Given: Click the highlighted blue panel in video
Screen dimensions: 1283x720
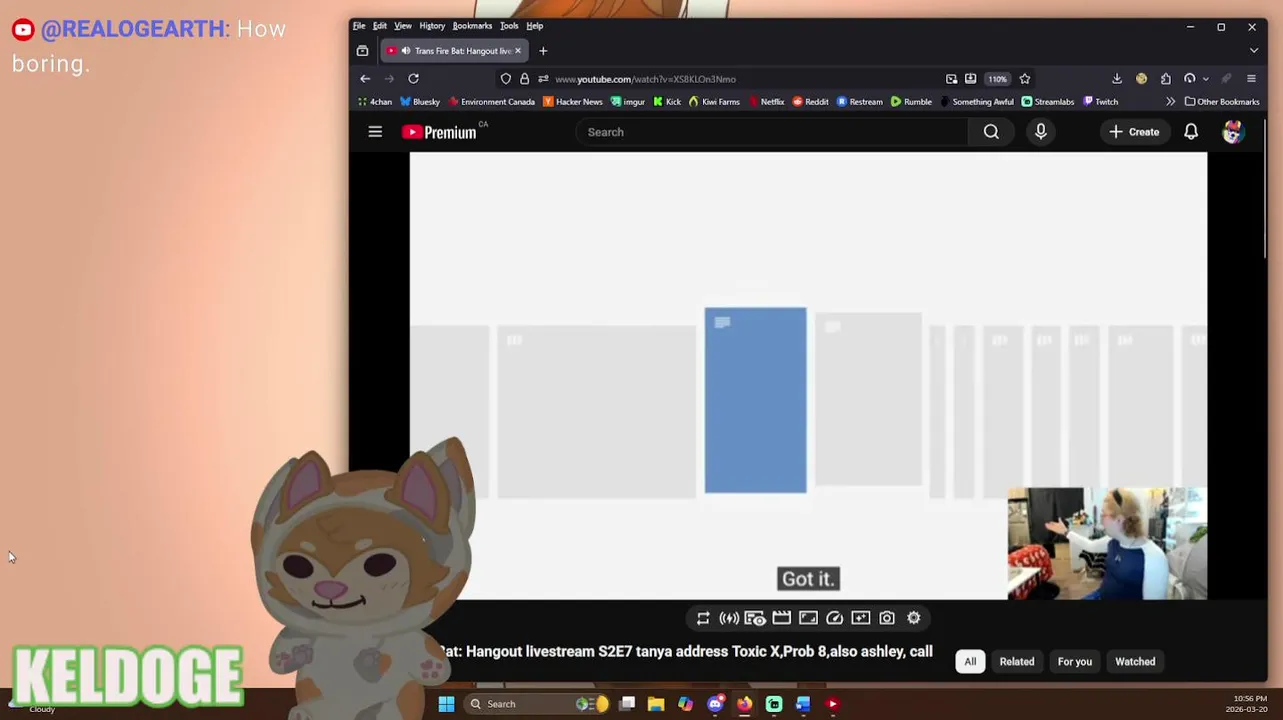Looking at the screenshot, I should coord(755,400).
